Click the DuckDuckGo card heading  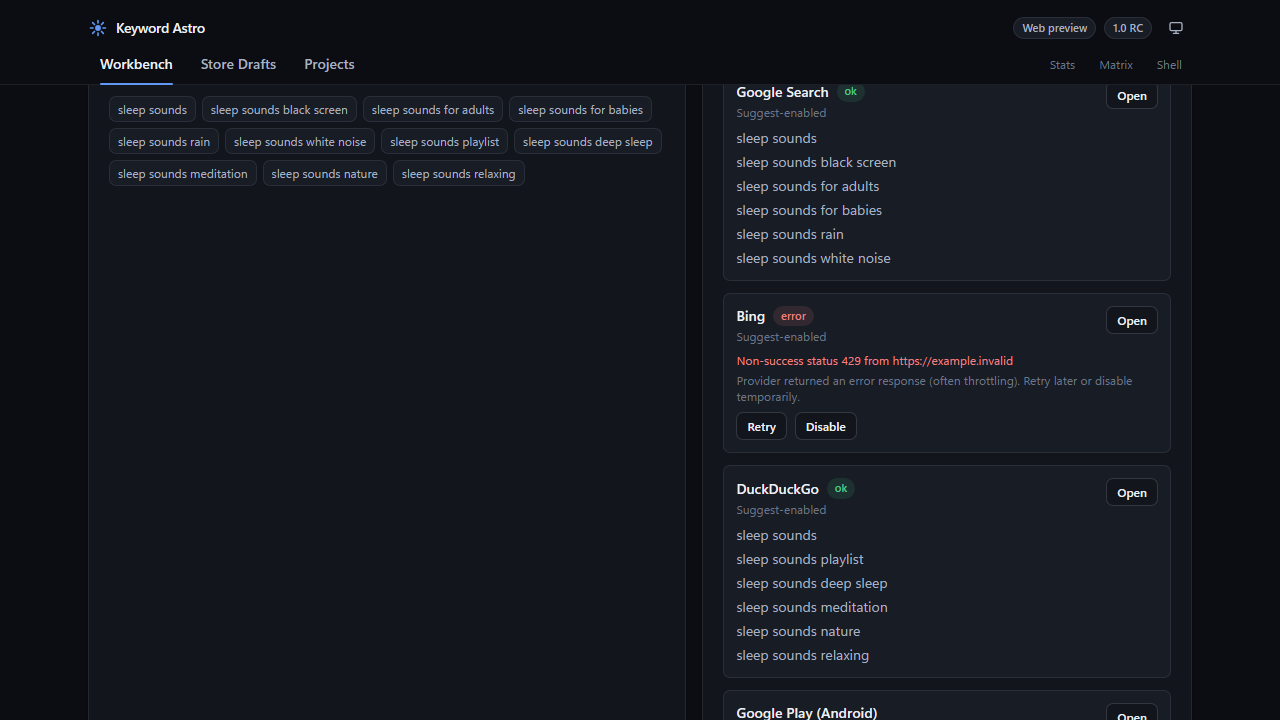pos(777,489)
